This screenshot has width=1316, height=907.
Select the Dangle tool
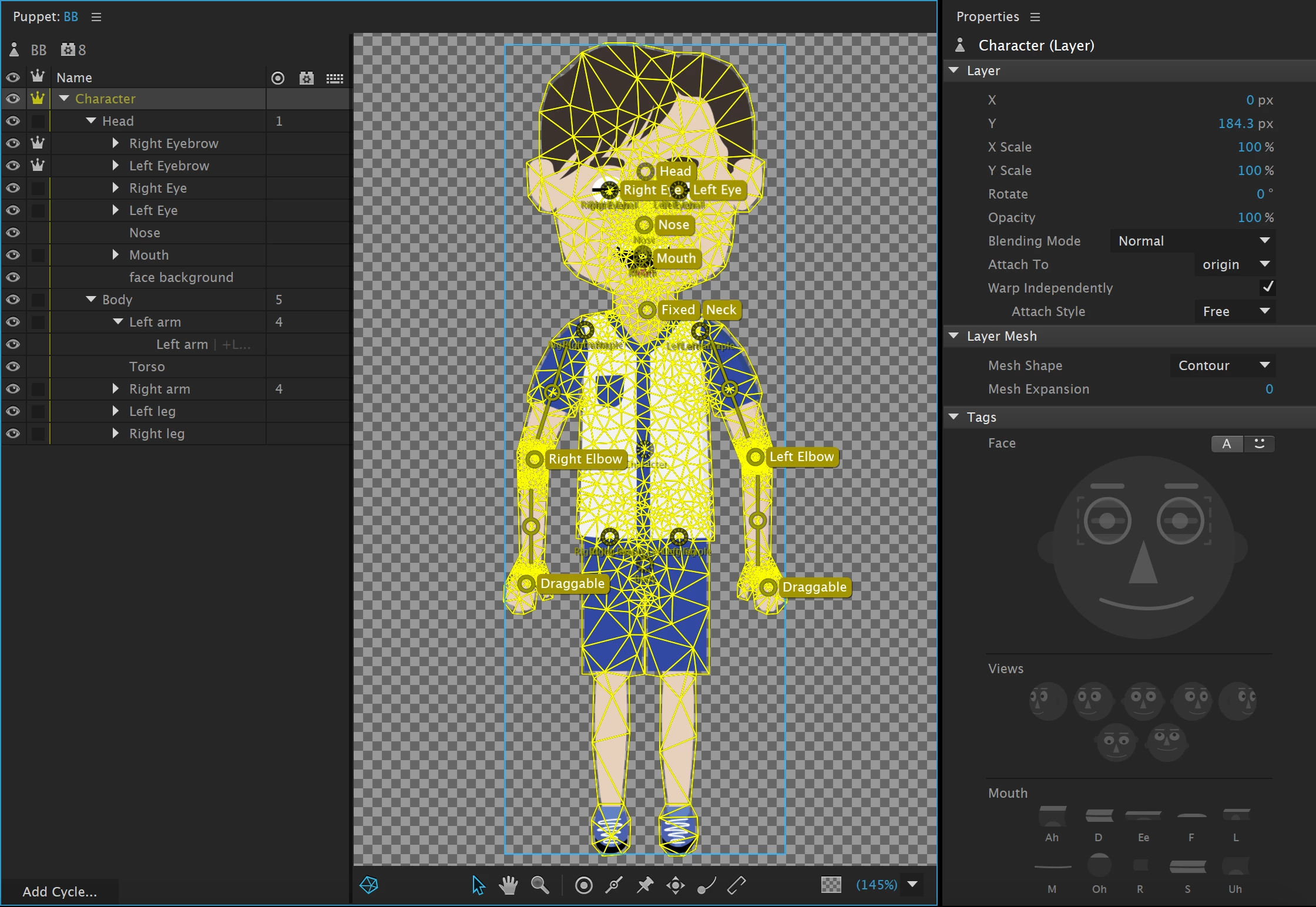pos(706,885)
